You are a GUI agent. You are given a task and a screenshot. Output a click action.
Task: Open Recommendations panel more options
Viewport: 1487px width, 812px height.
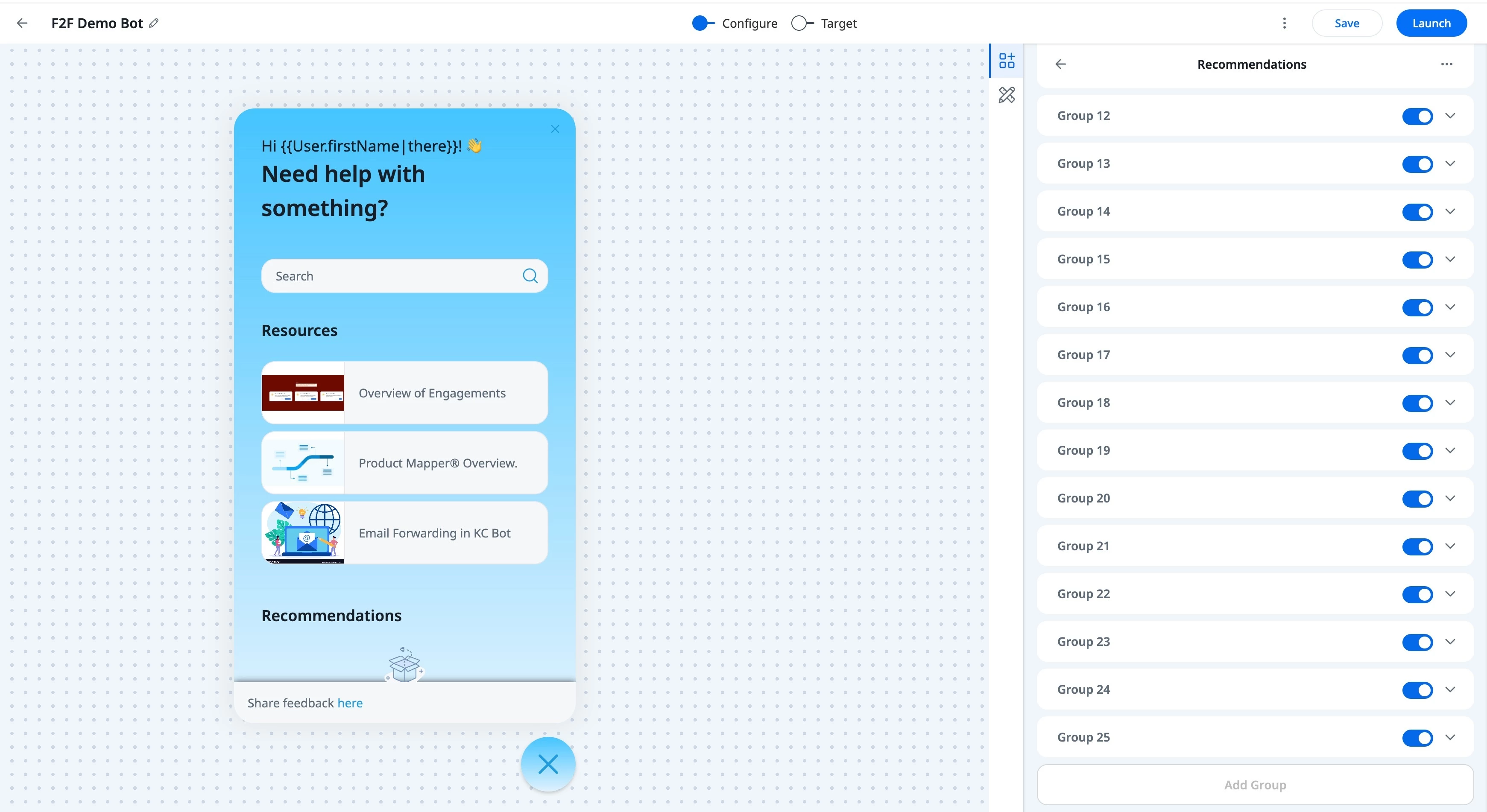[x=1446, y=64]
